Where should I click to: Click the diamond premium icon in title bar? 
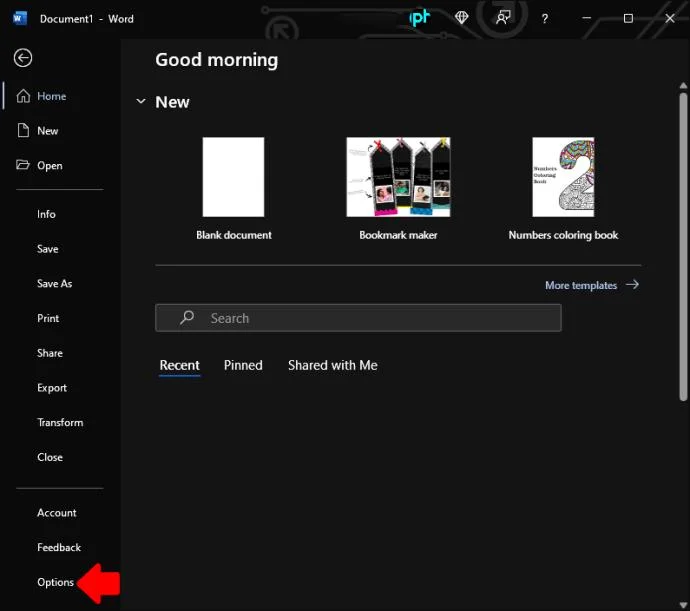click(x=461, y=18)
